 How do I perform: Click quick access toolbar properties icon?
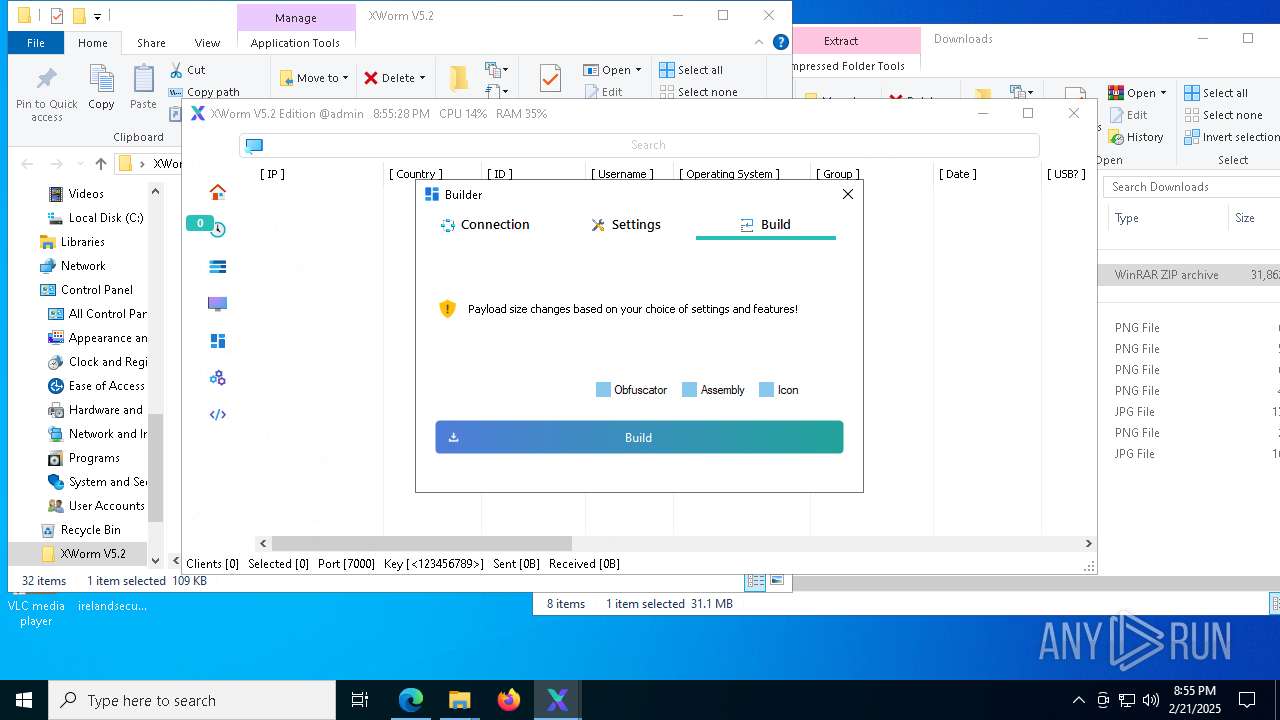(x=56, y=16)
